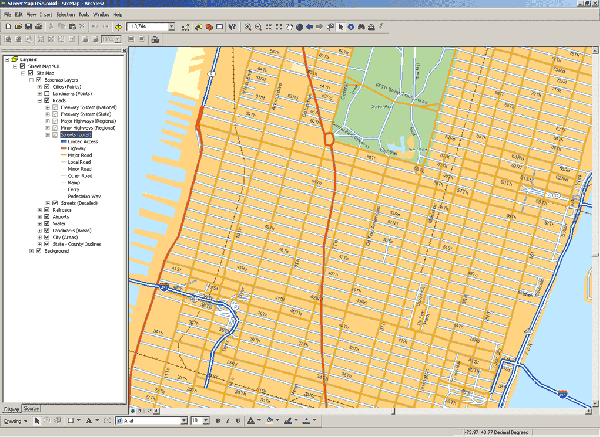The width and height of the screenshot is (600, 438).
Task: Open the Editor toolbar icon
Action: click(186, 27)
